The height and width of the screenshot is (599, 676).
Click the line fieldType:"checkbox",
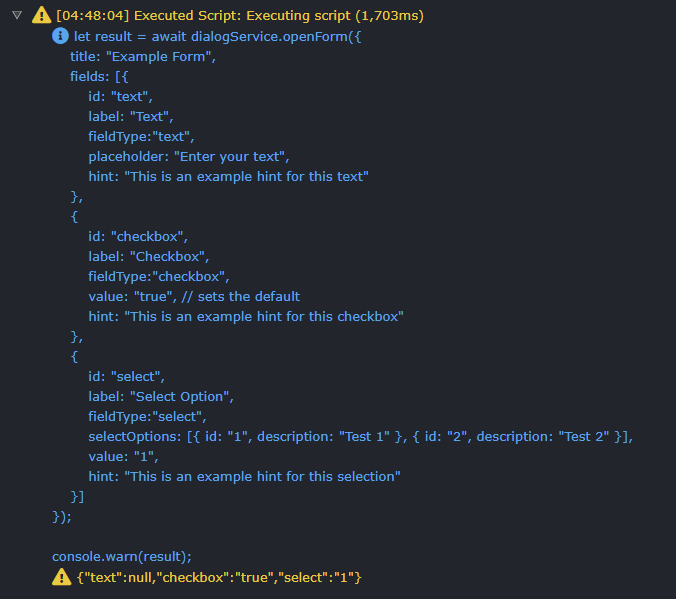point(159,276)
